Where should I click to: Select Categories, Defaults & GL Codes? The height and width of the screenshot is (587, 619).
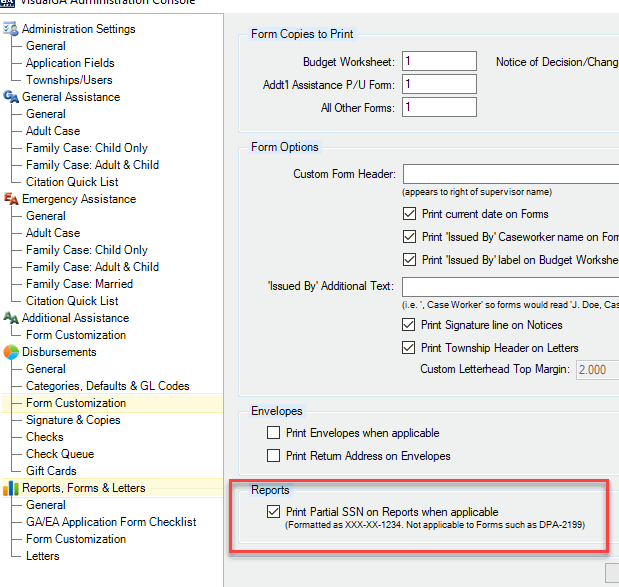pos(108,386)
